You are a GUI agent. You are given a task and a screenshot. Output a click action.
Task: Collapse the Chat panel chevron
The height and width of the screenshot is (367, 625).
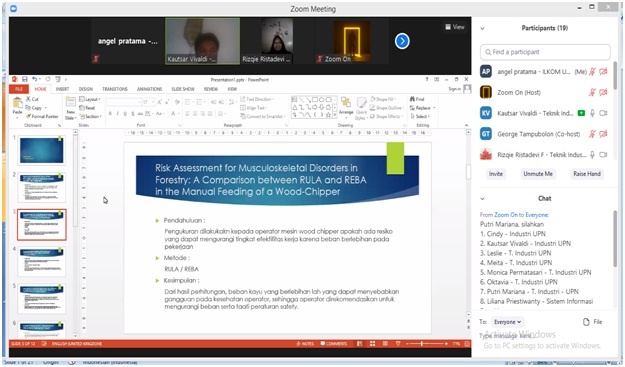coord(482,198)
